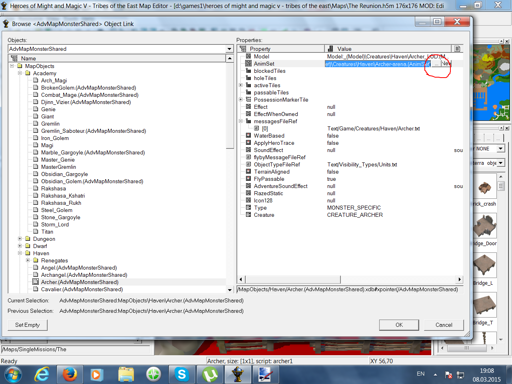The height and width of the screenshot is (384, 512).
Task: Click the CREATURE_ARCHER value
Action: (x=355, y=215)
